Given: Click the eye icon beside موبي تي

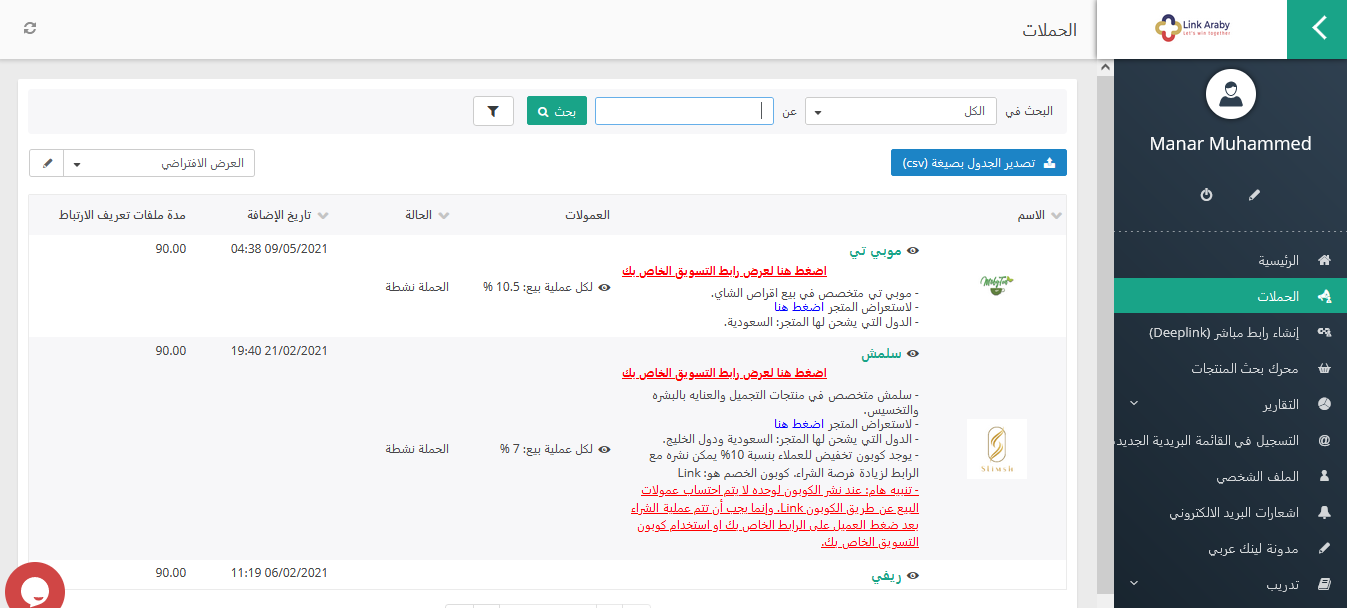Looking at the screenshot, I should (912, 251).
